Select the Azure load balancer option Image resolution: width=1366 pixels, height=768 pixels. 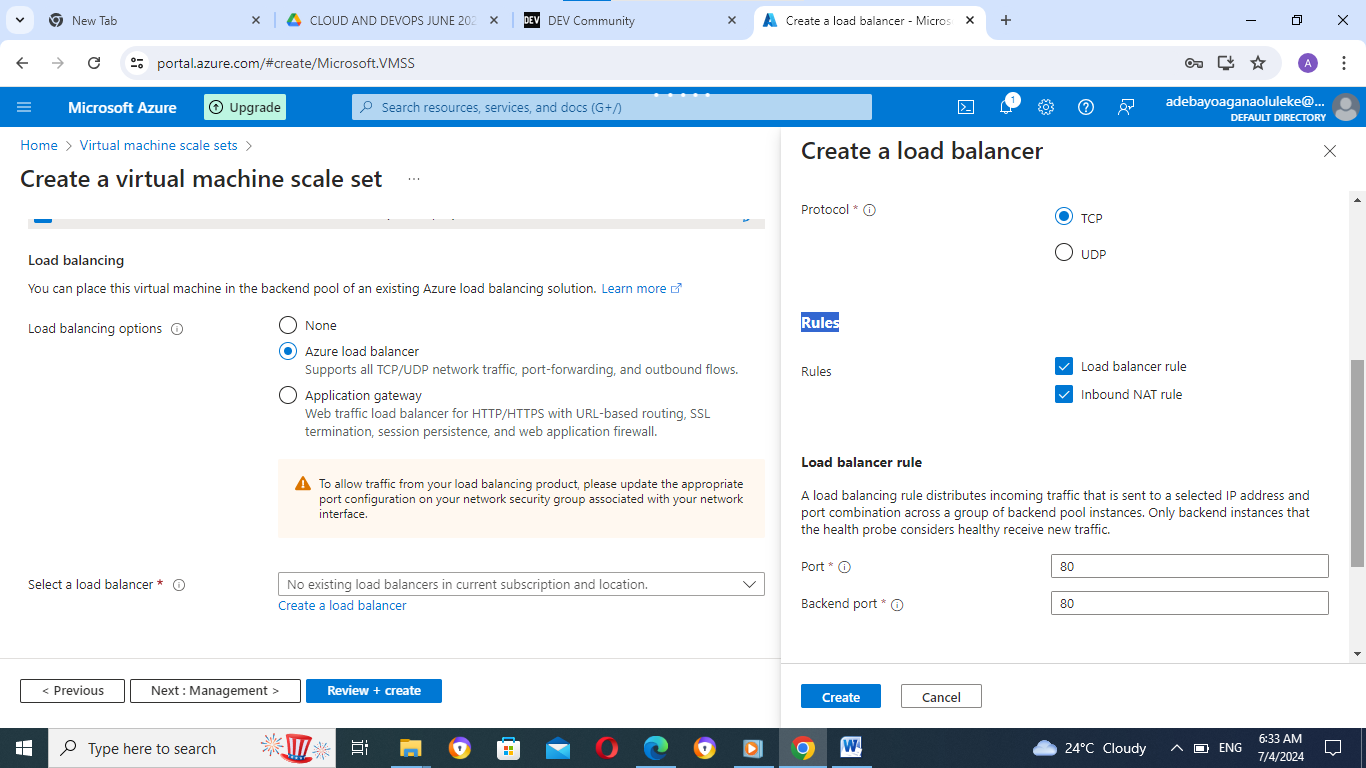click(288, 351)
